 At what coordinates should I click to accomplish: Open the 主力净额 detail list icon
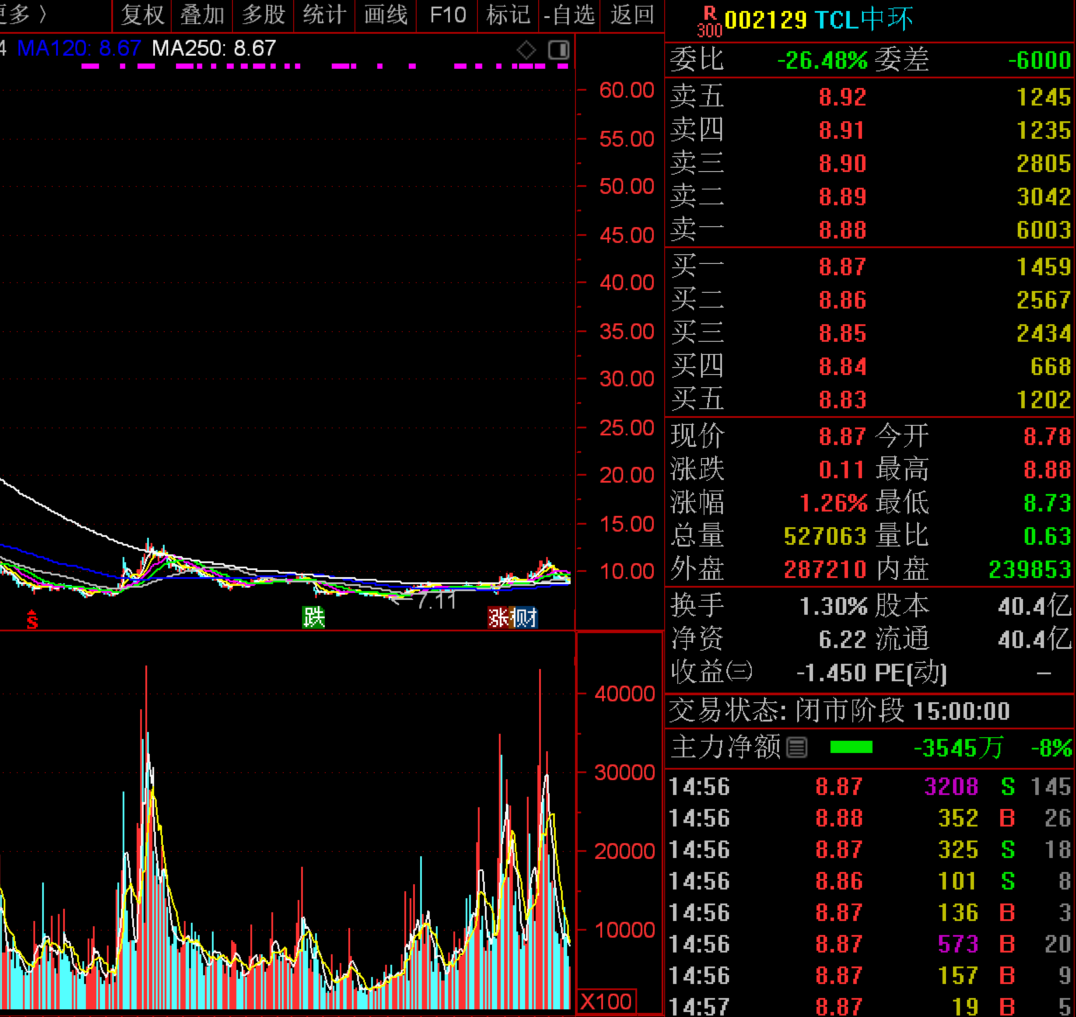point(797,747)
